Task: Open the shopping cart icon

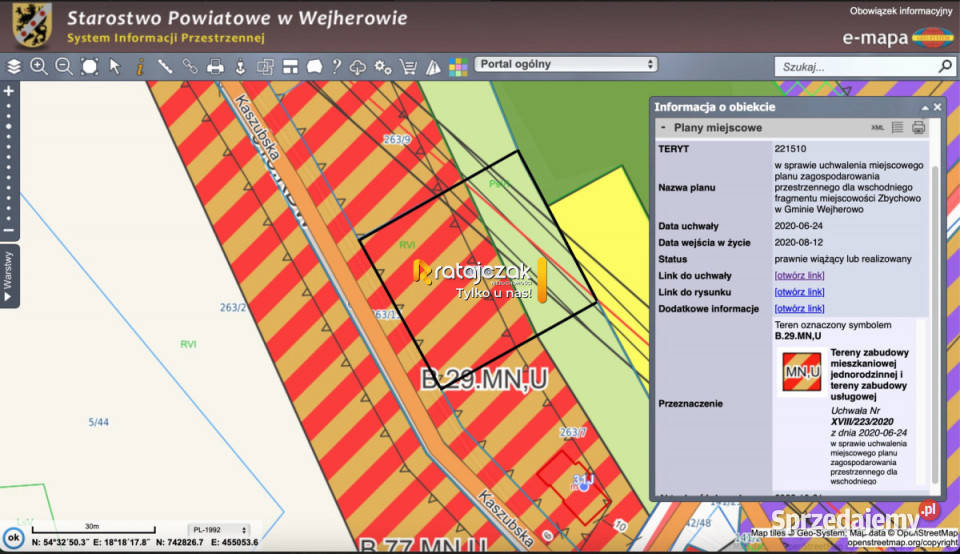Action: click(x=408, y=66)
